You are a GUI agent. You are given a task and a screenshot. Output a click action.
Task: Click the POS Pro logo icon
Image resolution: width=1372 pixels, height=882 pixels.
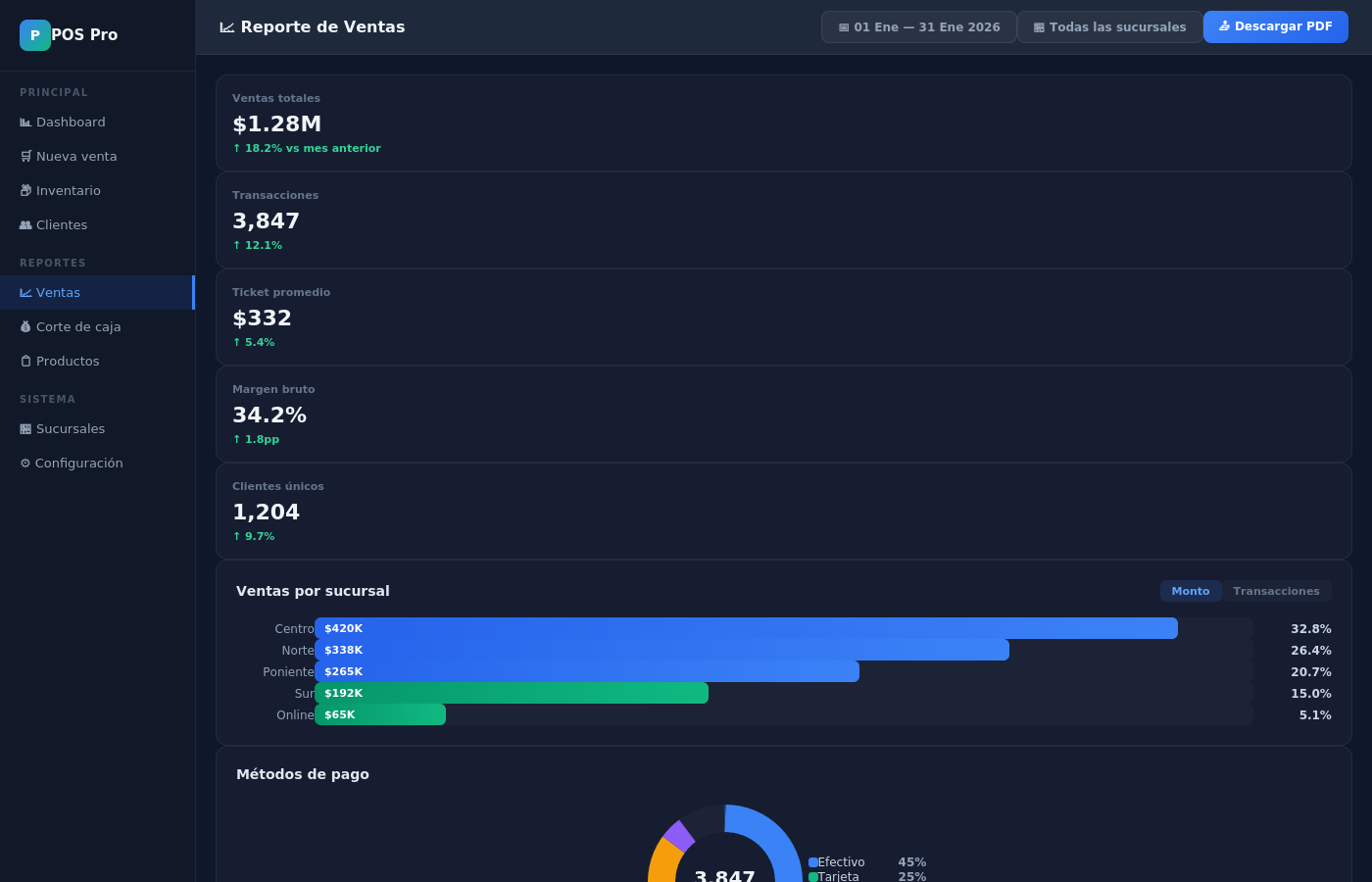pos(35,35)
